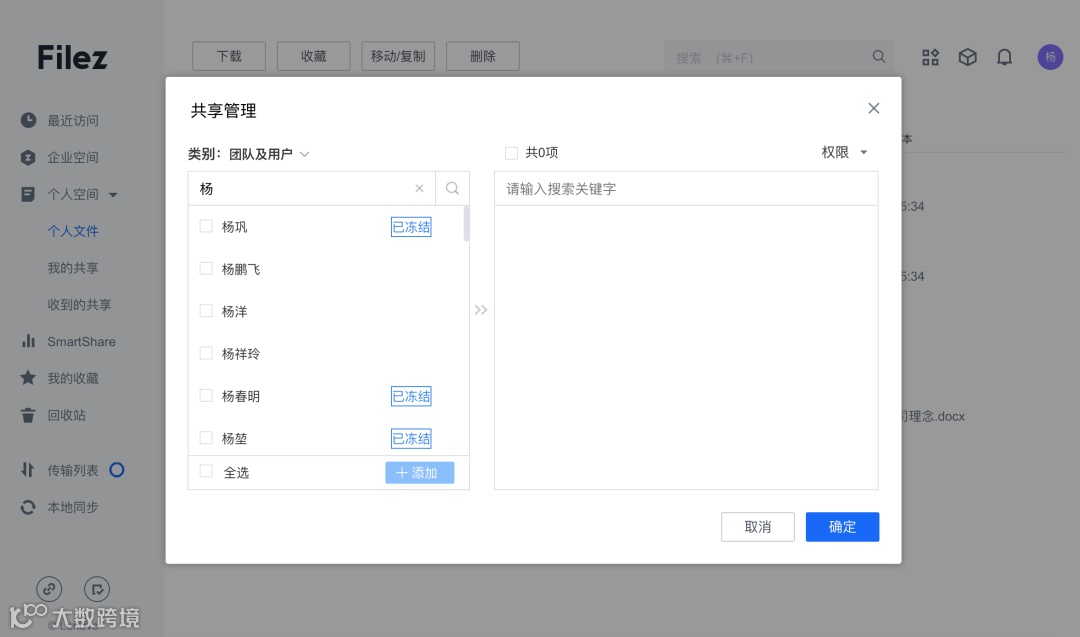The height and width of the screenshot is (637, 1080).
Task: Open SmartShare in the sidebar
Action: click(x=81, y=342)
